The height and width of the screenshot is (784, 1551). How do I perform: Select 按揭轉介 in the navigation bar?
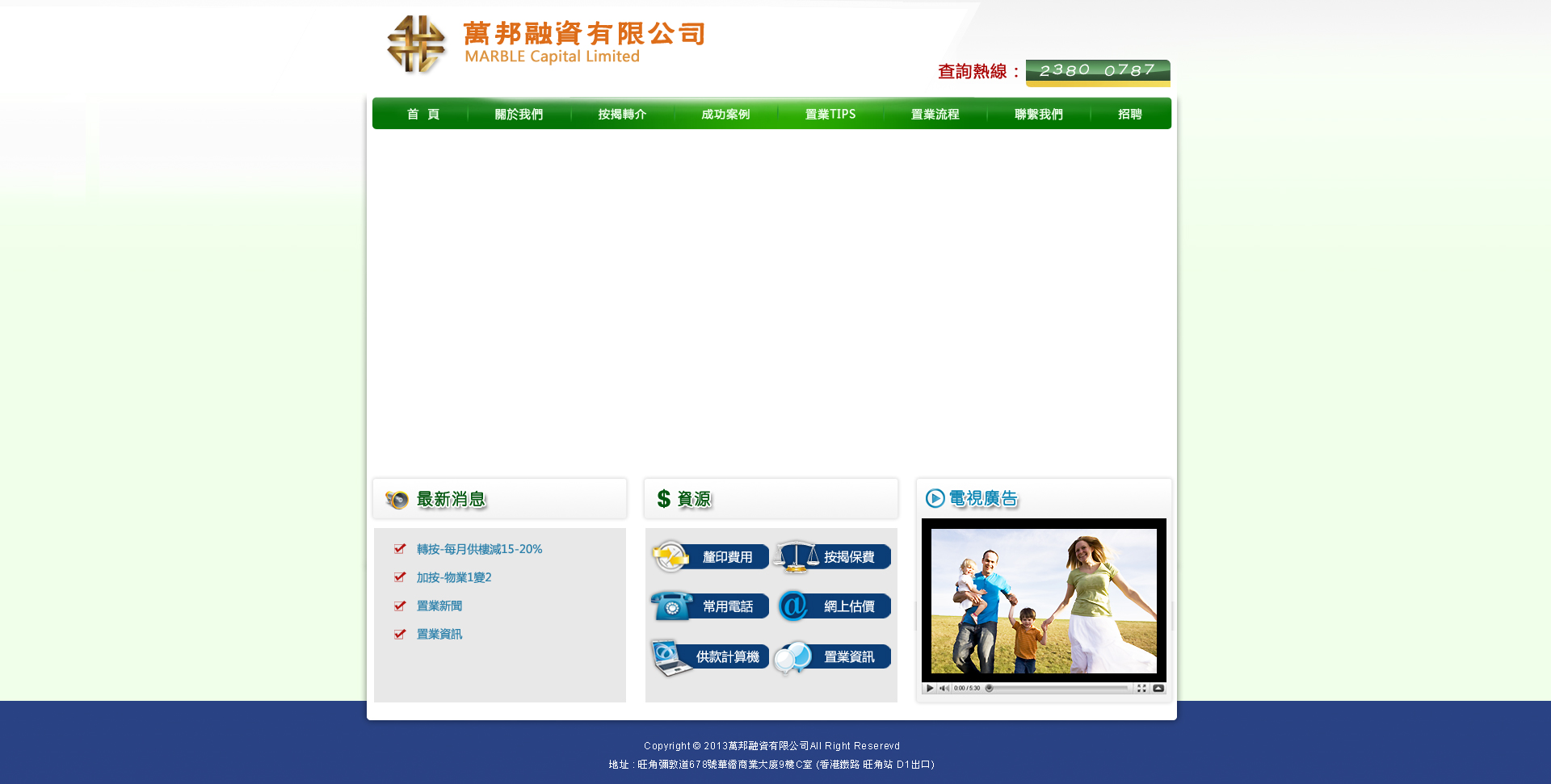pos(622,115)
